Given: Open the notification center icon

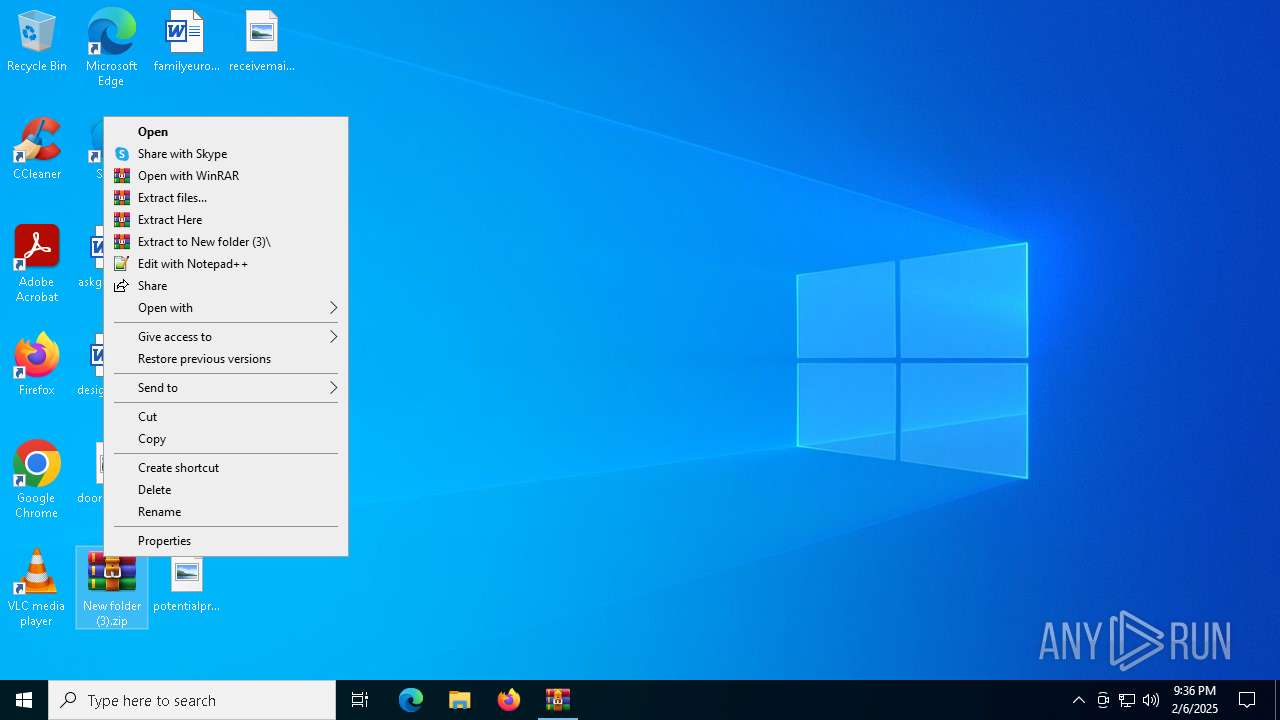Looking at the screenshot, I should tap(1247, 700).
